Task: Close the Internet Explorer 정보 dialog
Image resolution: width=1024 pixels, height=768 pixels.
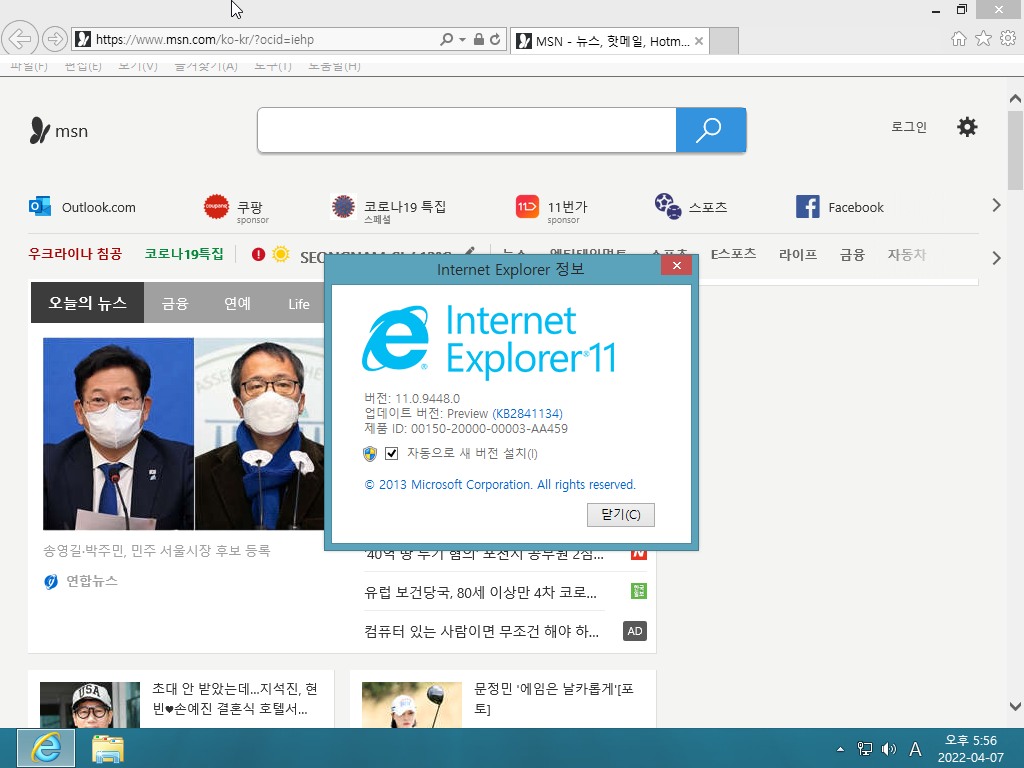Action: 677,265
